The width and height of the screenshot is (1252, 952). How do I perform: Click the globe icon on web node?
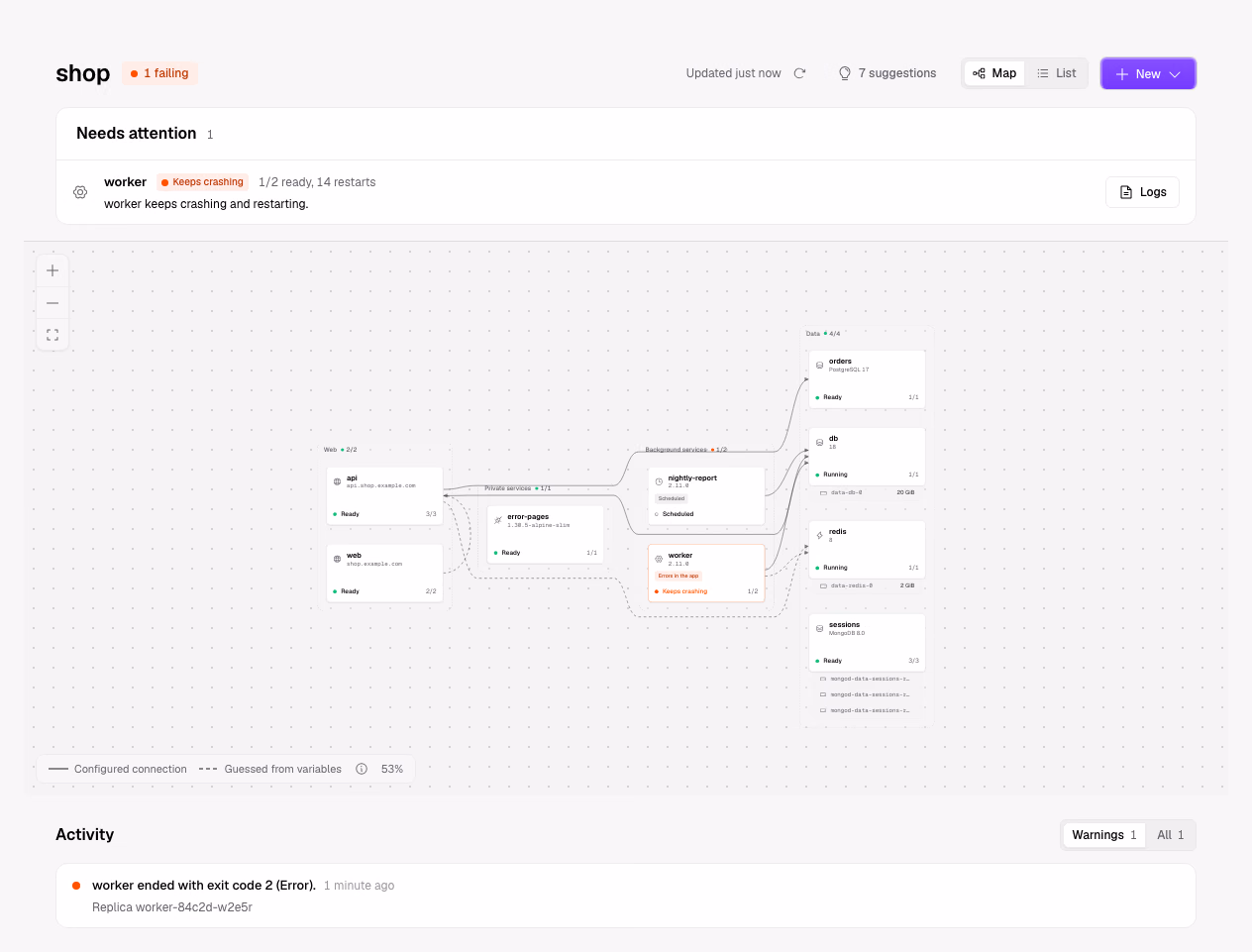click(337, 559)
